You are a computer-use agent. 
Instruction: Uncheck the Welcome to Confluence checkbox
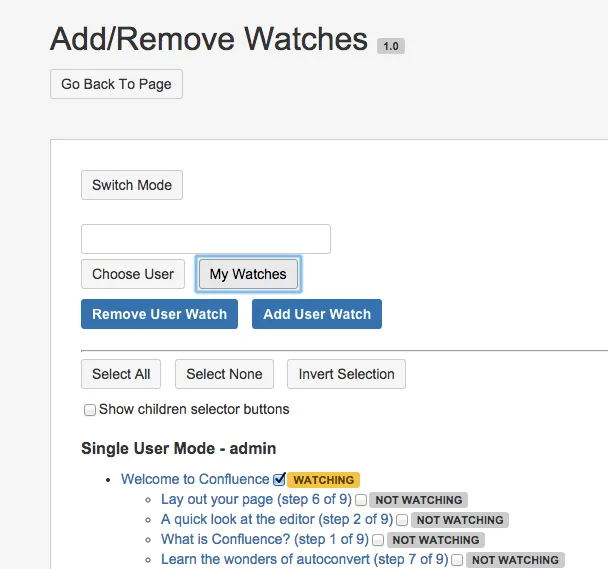279,480
